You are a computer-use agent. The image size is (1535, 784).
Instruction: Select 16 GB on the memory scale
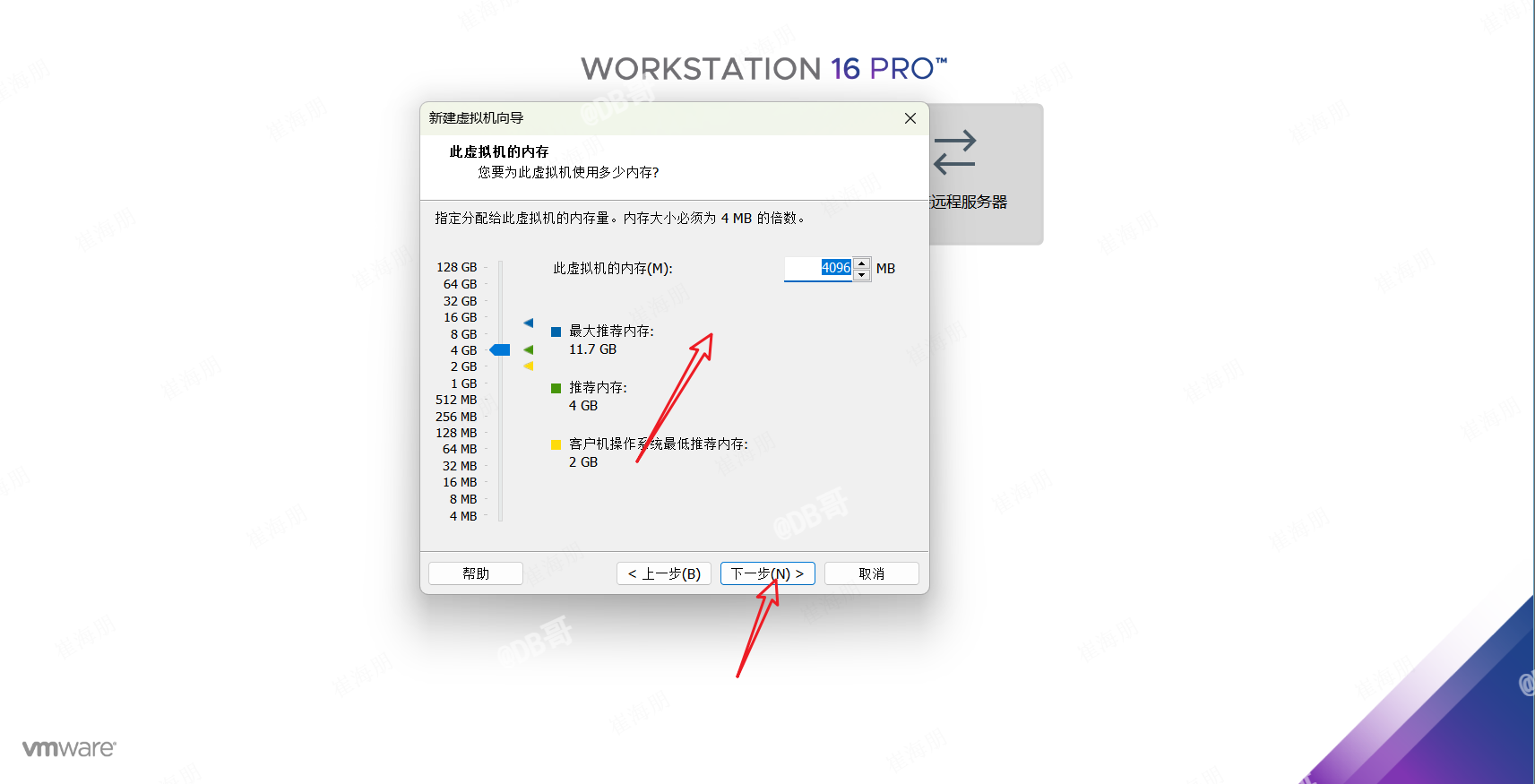pyautogui.click(x=461, y=317)
